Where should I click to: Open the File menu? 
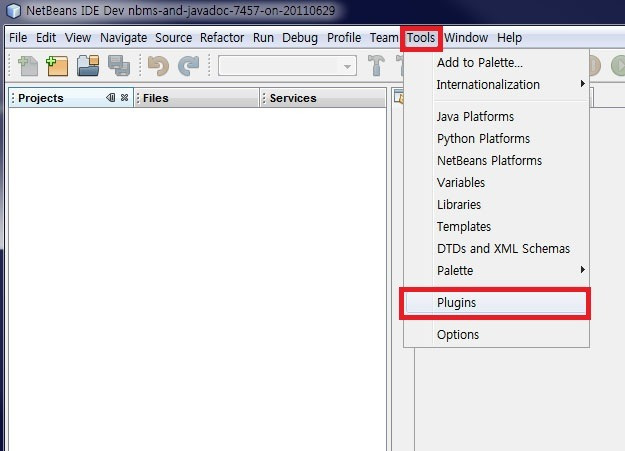[x=18, y=38]
